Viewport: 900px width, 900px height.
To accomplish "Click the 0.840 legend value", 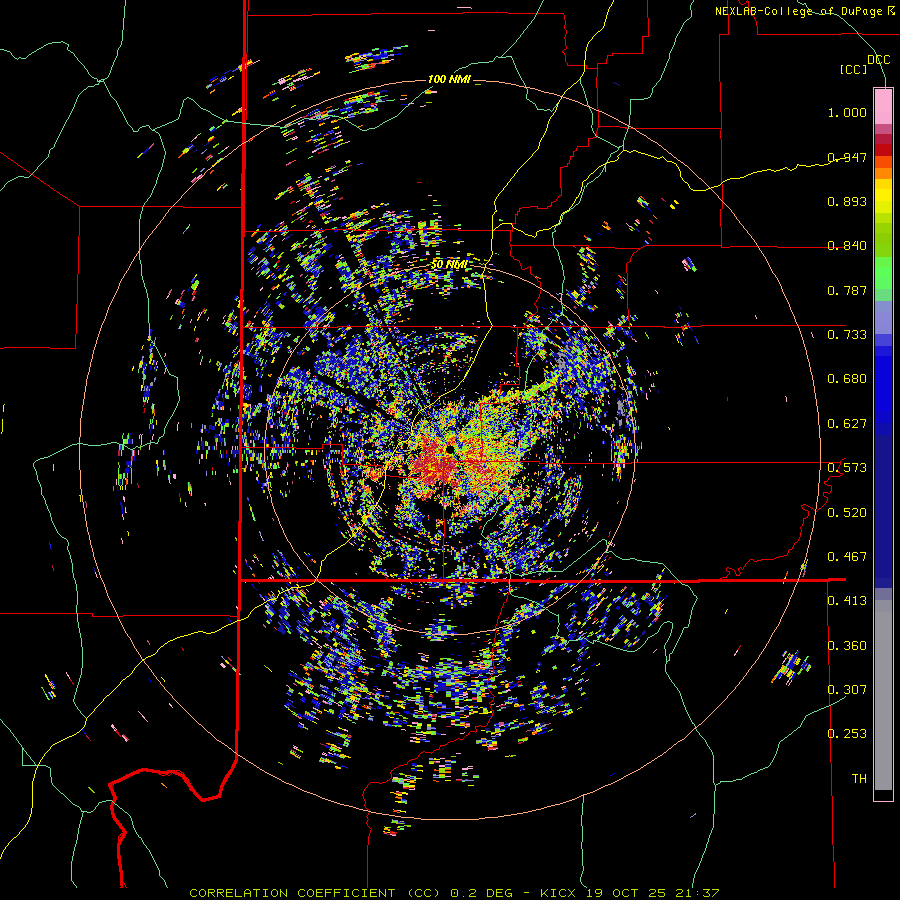I will tap(847, 246).
